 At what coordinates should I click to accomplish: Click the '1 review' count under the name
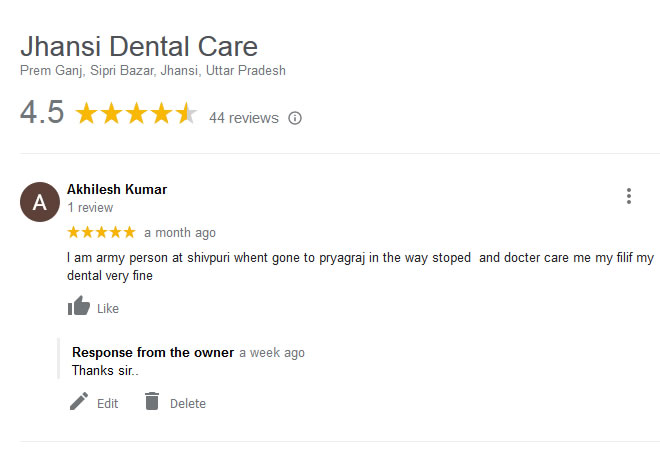(90, 208)
